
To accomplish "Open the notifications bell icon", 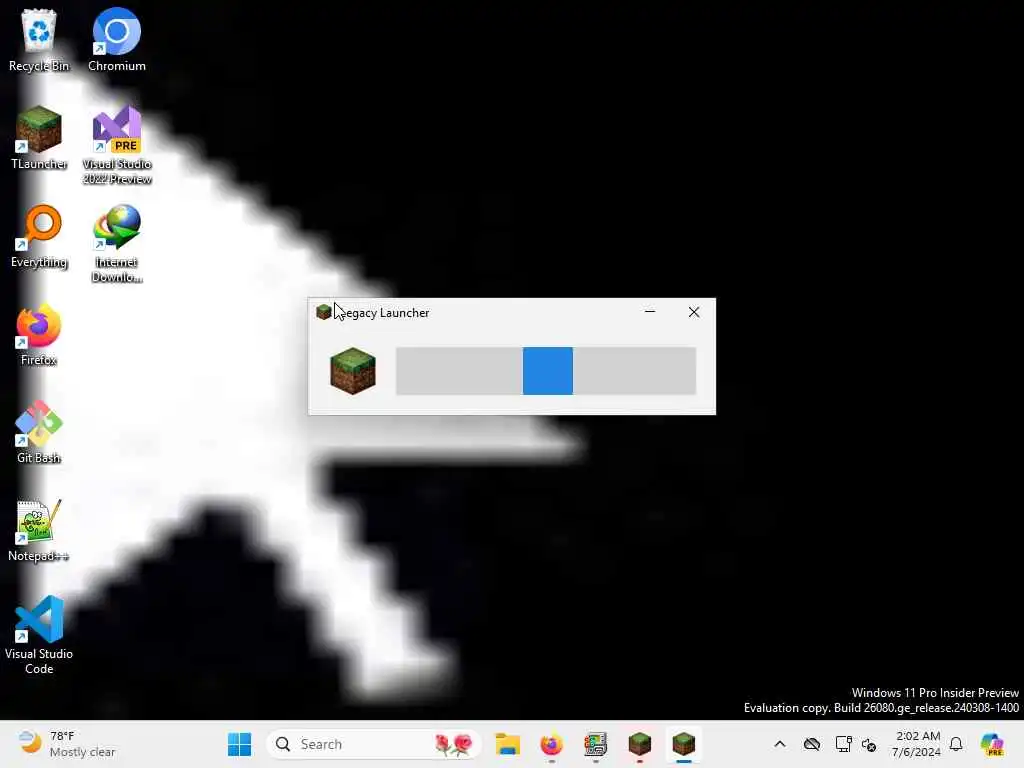I will pos(956,744).
